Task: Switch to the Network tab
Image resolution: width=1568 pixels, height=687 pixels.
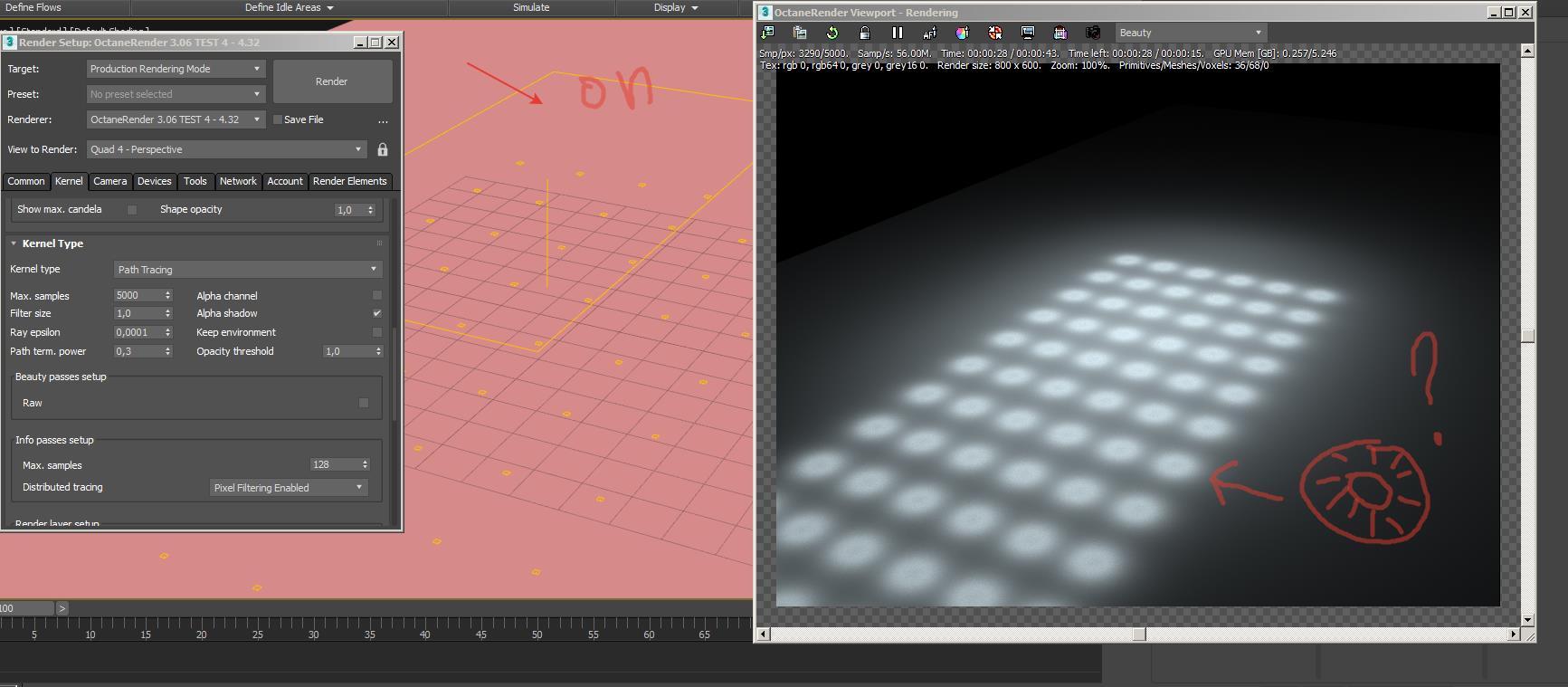Action: pos(238,182)
